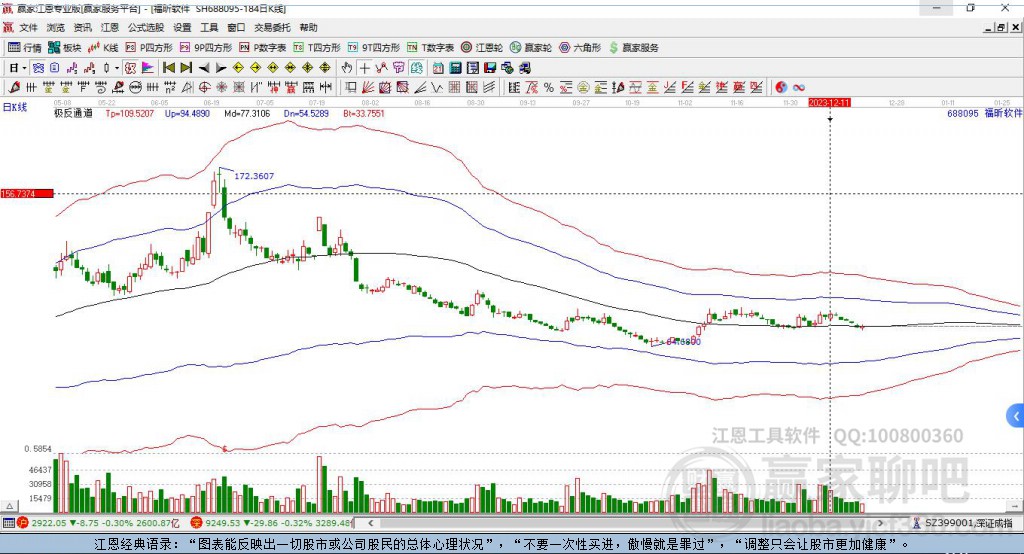This screenshot has width=1024, height=554.
Task: Select the Gann fan line tool
Action: pyautogui.click(x=368, y=88)
